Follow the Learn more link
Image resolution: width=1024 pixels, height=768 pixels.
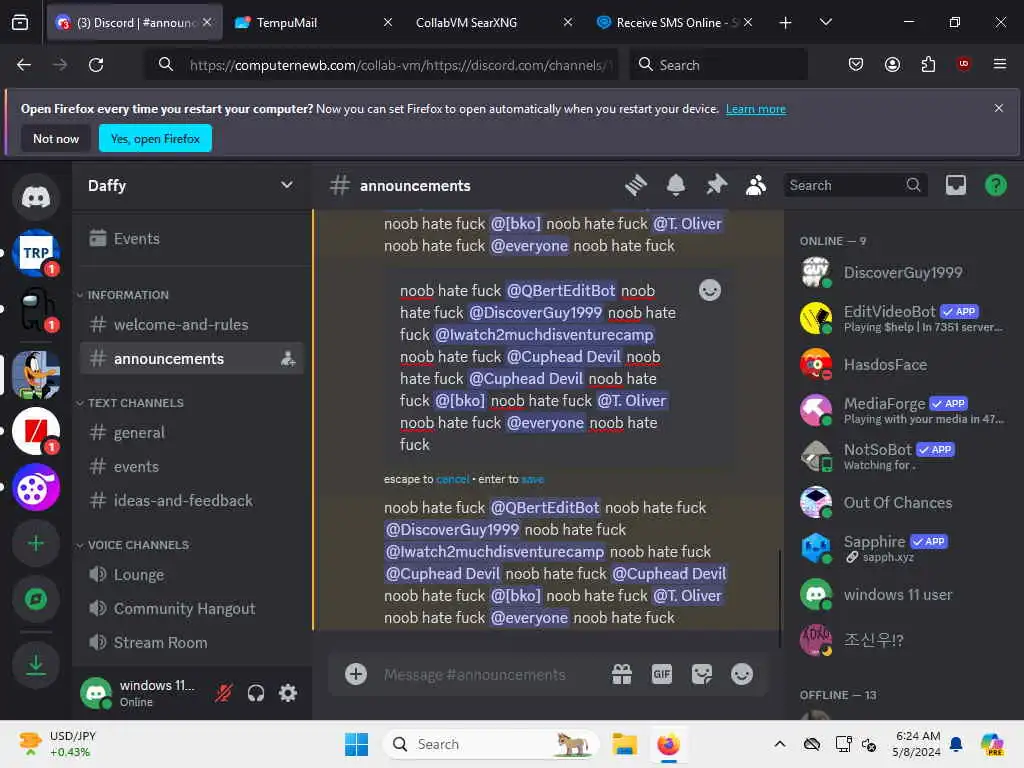[x=756, y=109]
